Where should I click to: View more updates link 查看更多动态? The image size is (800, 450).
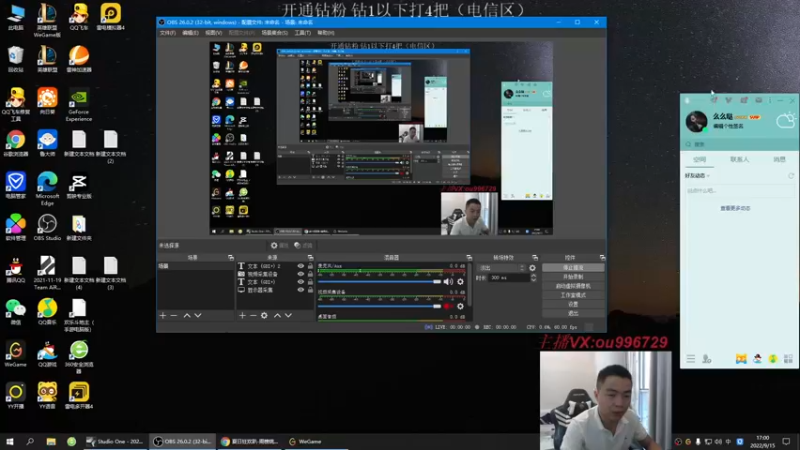click(735, 209)
